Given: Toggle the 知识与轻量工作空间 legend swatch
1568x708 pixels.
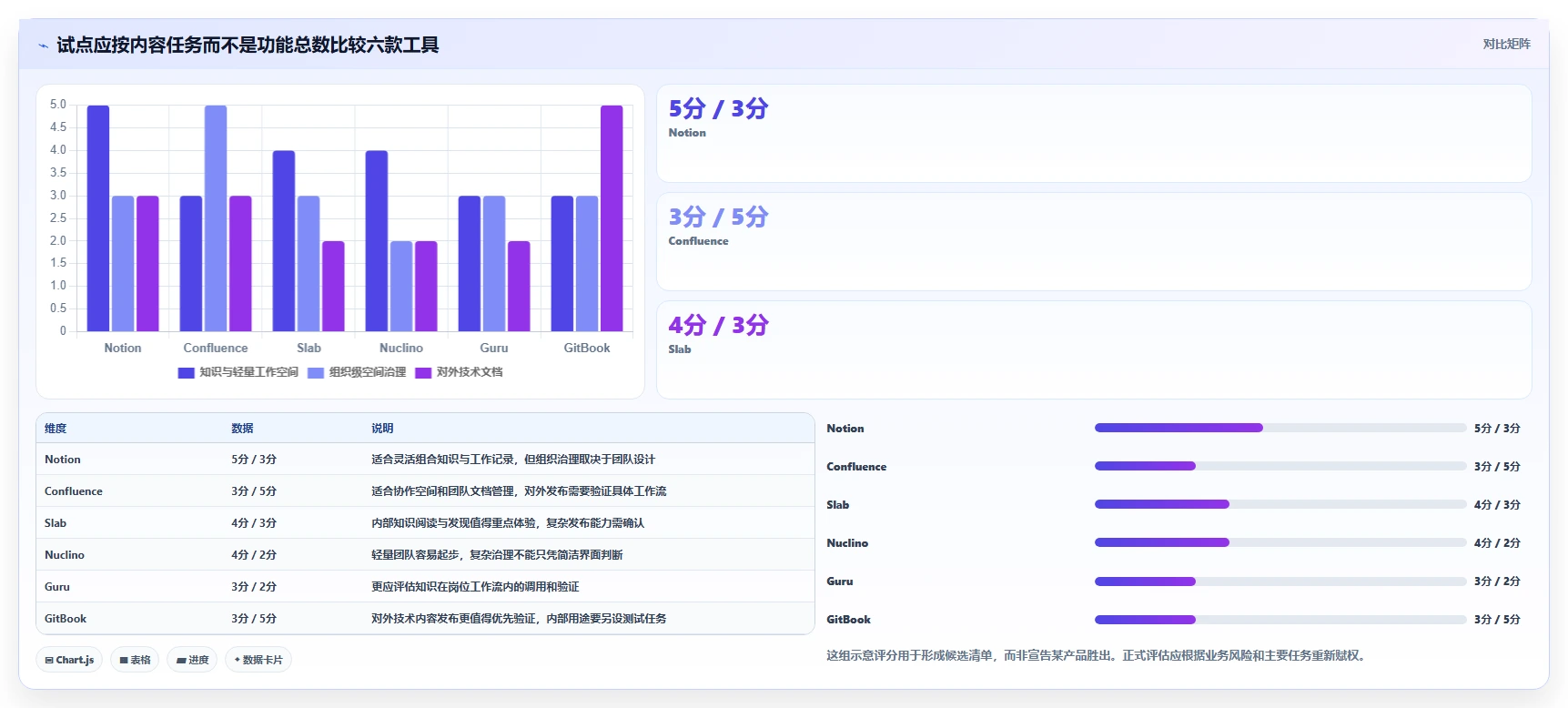Looking at the screenshot, I should 187,372.
